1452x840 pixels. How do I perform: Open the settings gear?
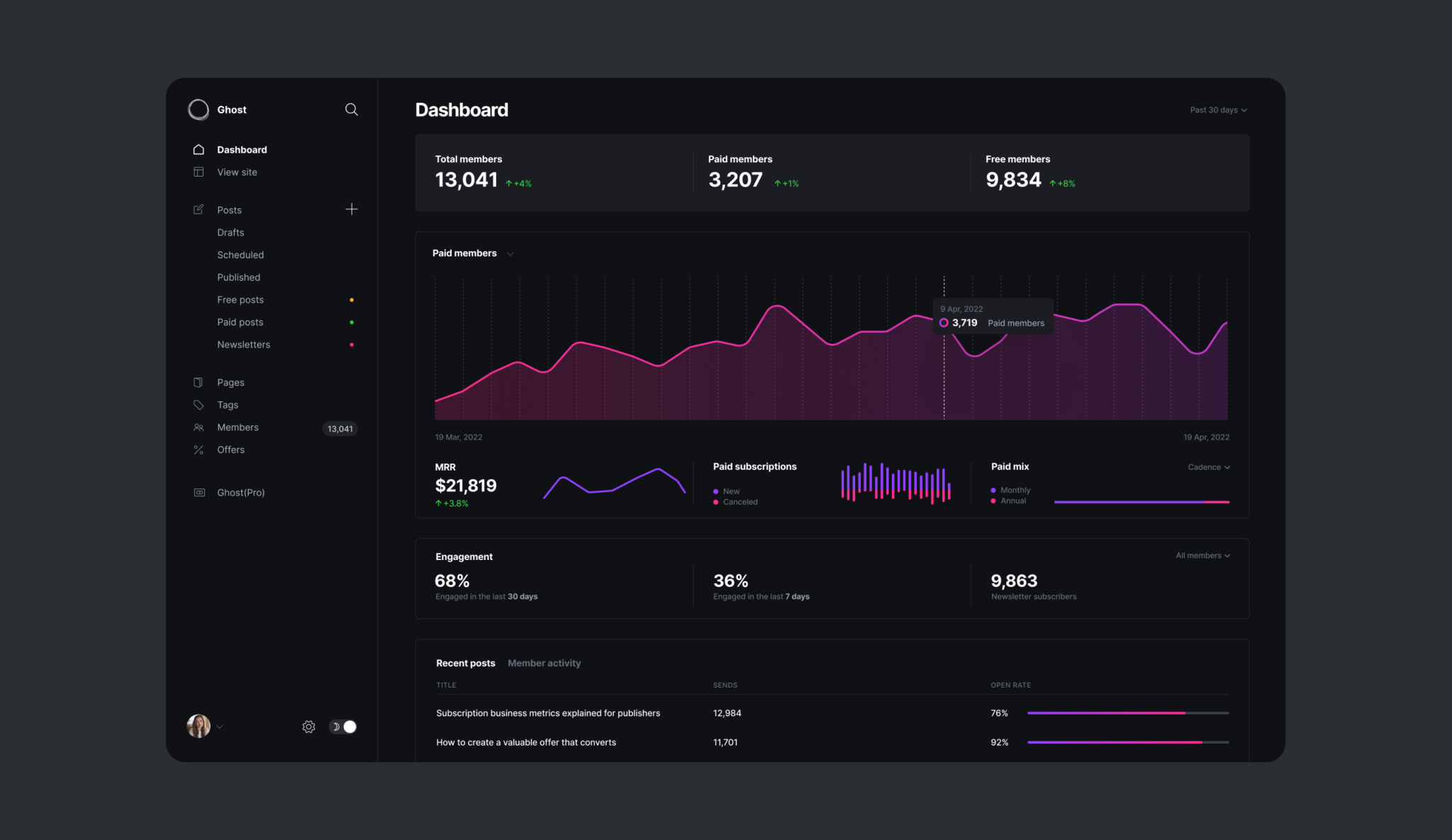(308, 726)
